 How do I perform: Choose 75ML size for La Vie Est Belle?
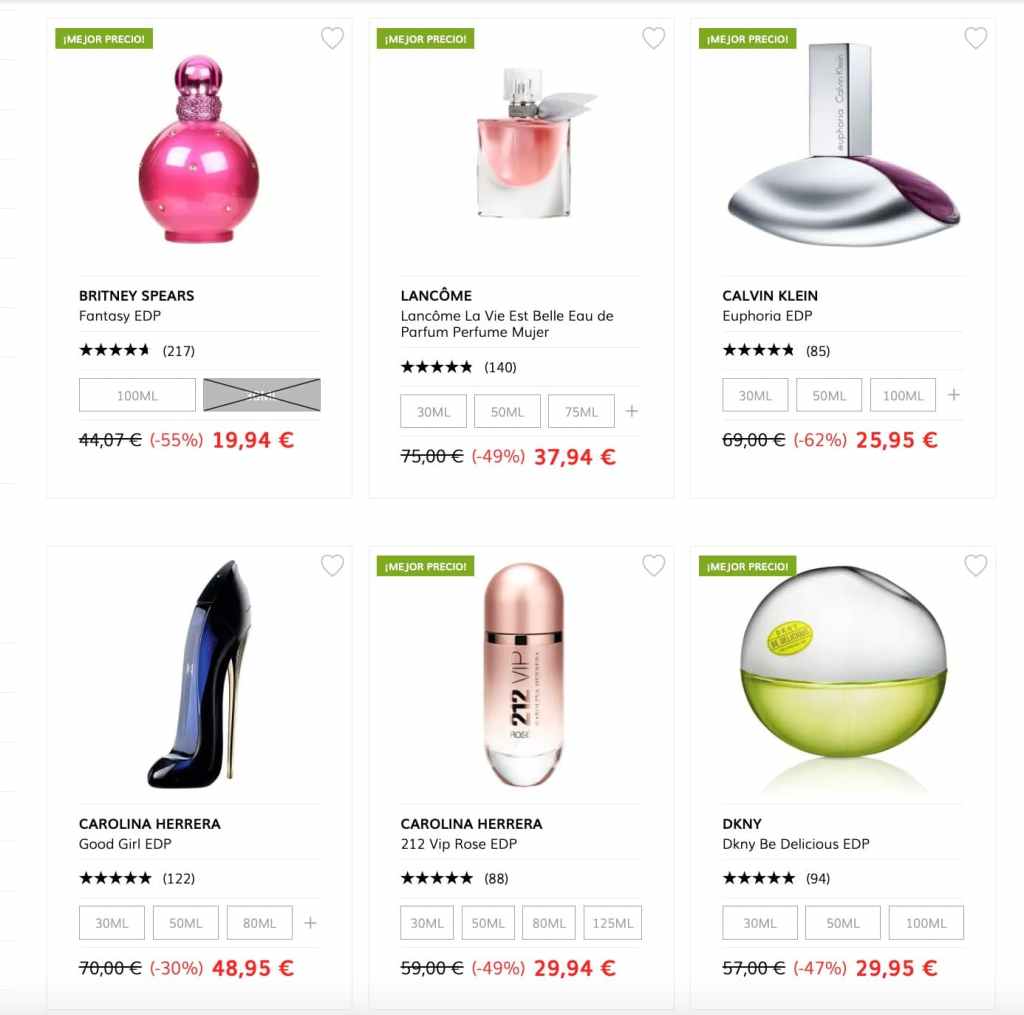581,411
